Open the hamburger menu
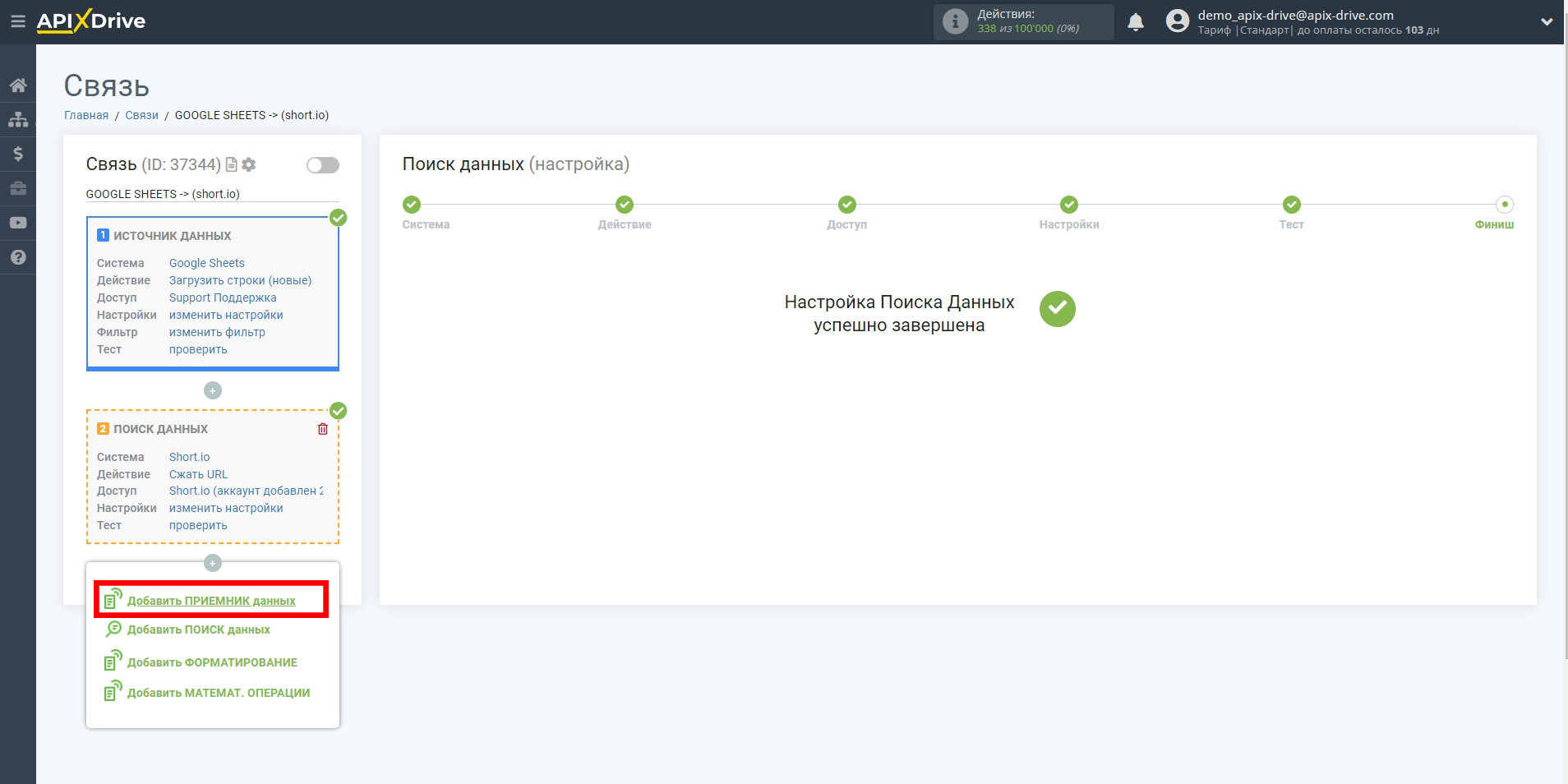The image size is (1568, 784). point(17,21)
